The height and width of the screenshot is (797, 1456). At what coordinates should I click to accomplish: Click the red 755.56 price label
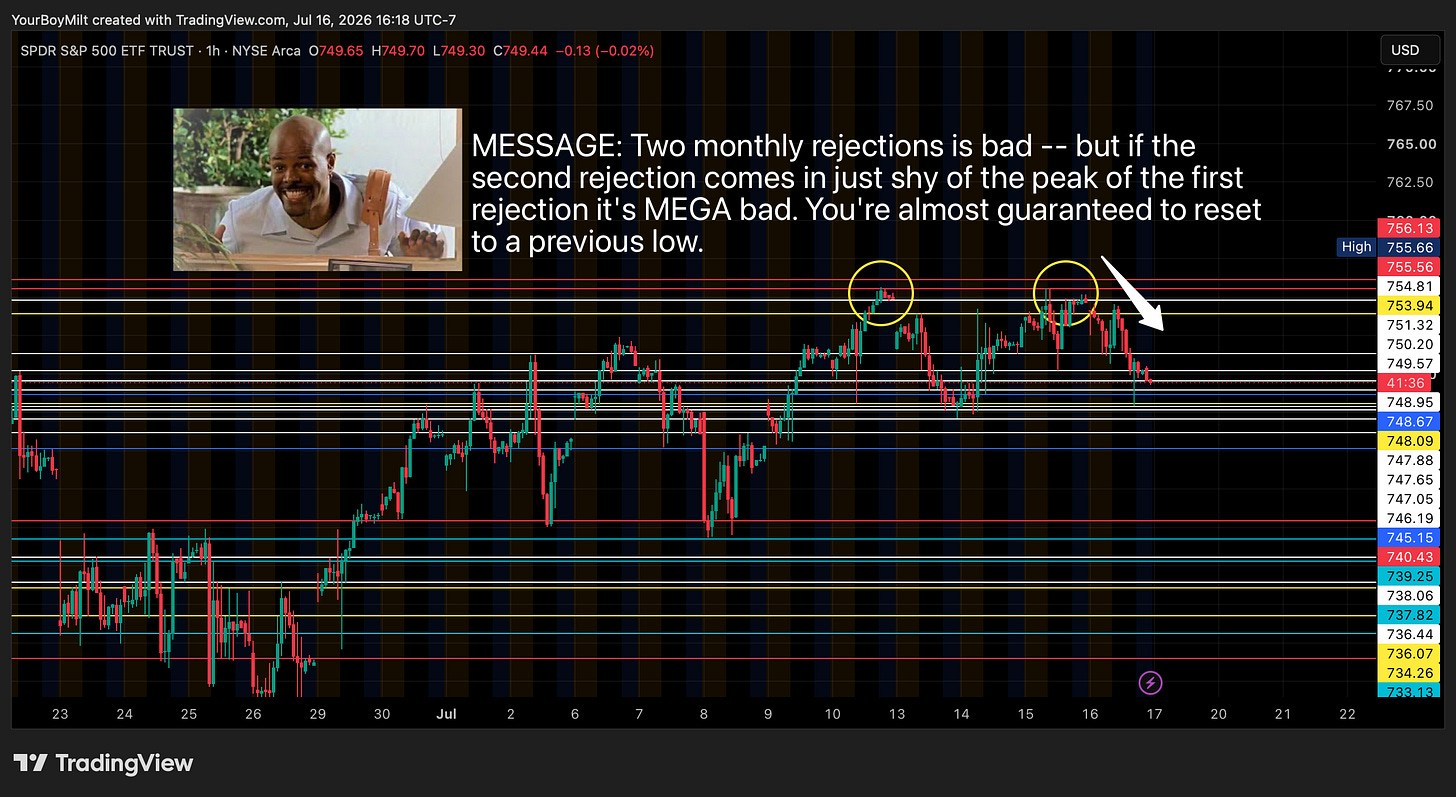(1410, 267)
